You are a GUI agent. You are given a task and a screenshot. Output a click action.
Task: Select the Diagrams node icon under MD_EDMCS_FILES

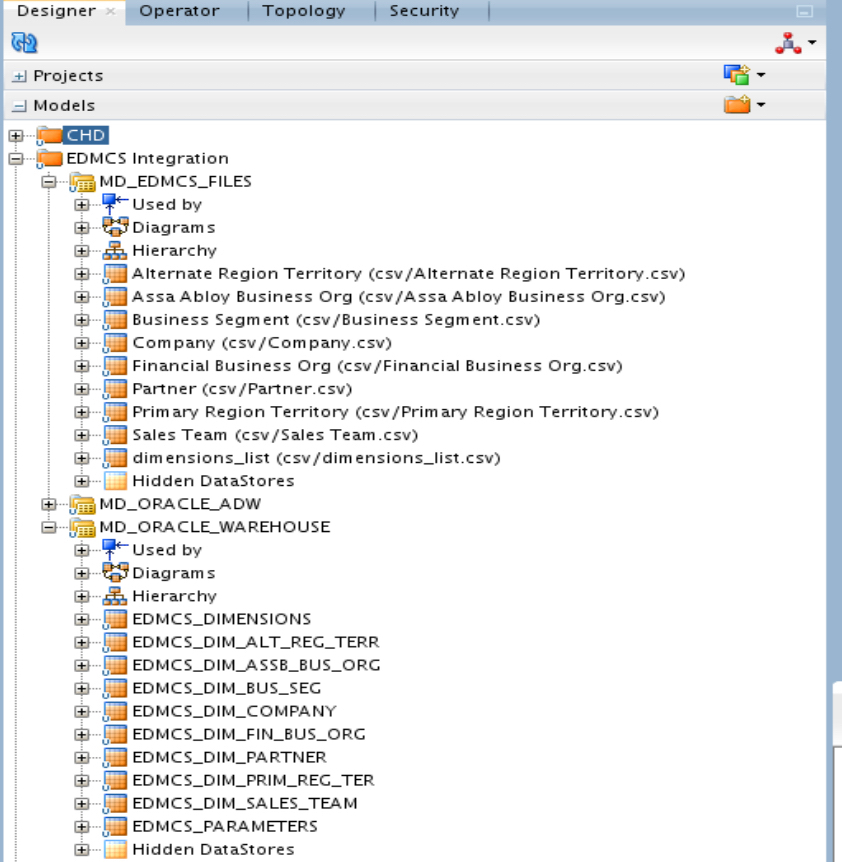[x=113, y=227]
